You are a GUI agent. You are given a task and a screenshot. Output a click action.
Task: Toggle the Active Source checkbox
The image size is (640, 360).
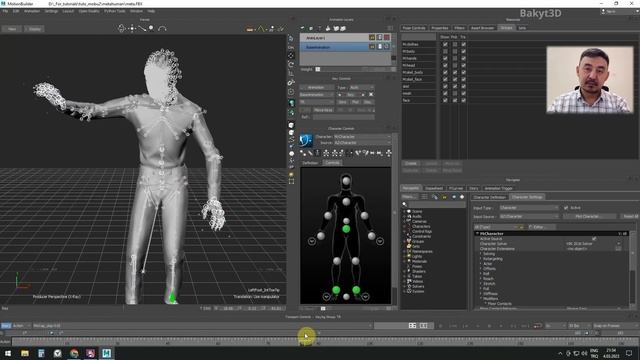click(594, 239)
